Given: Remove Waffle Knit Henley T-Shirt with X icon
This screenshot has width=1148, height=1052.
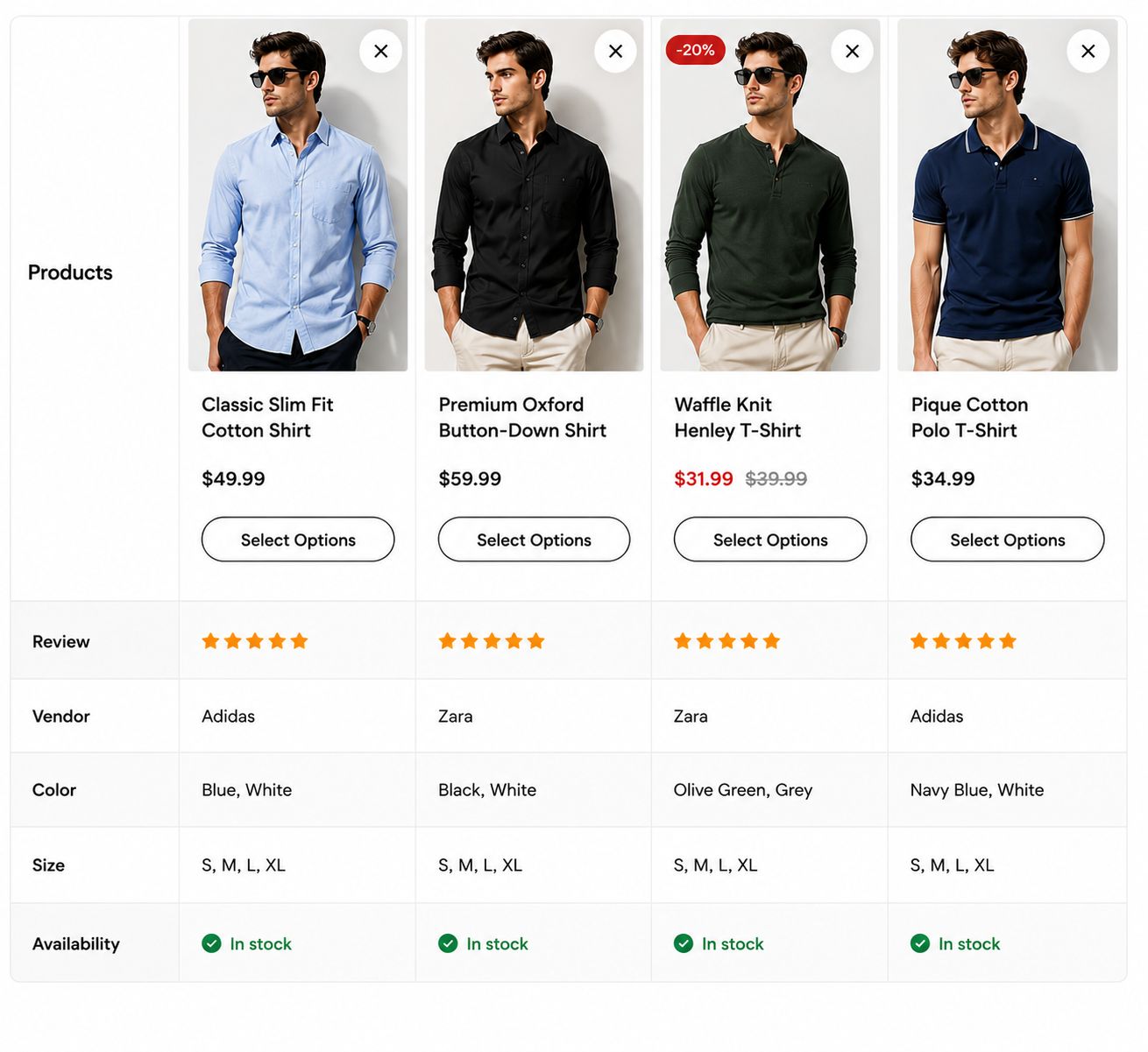Looking at the screenshot, I should [852, 52].
